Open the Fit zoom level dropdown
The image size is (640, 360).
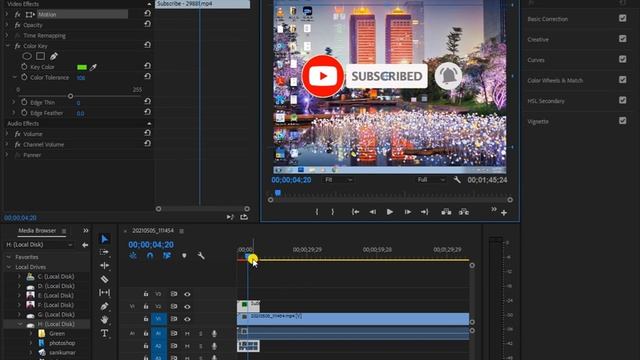[338, 180]
